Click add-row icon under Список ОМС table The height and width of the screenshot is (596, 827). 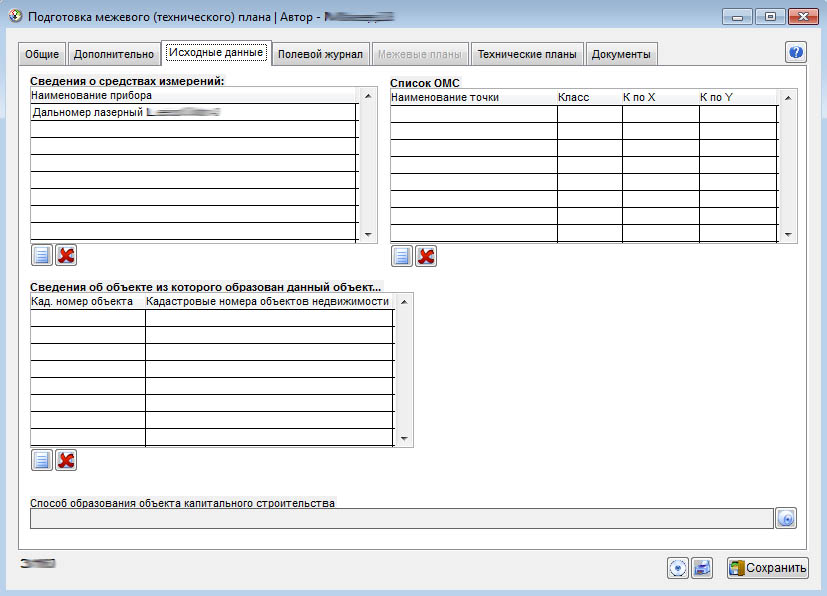click(x=401, y=256)
